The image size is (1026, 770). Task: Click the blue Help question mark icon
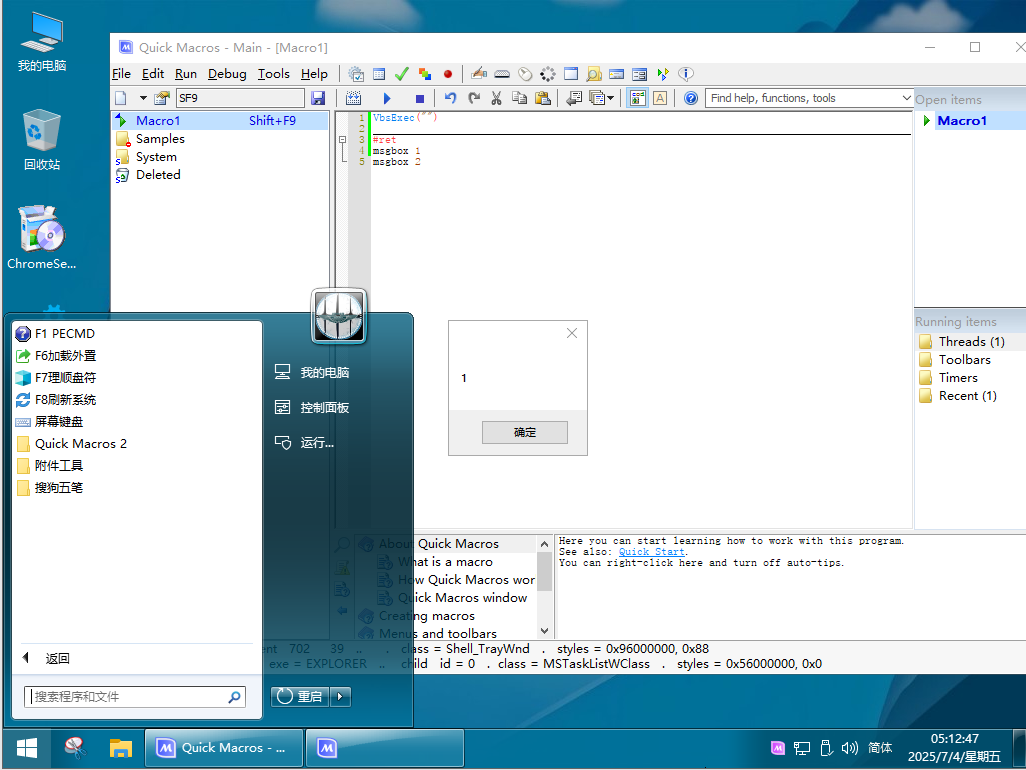click(x=691, y=98)
